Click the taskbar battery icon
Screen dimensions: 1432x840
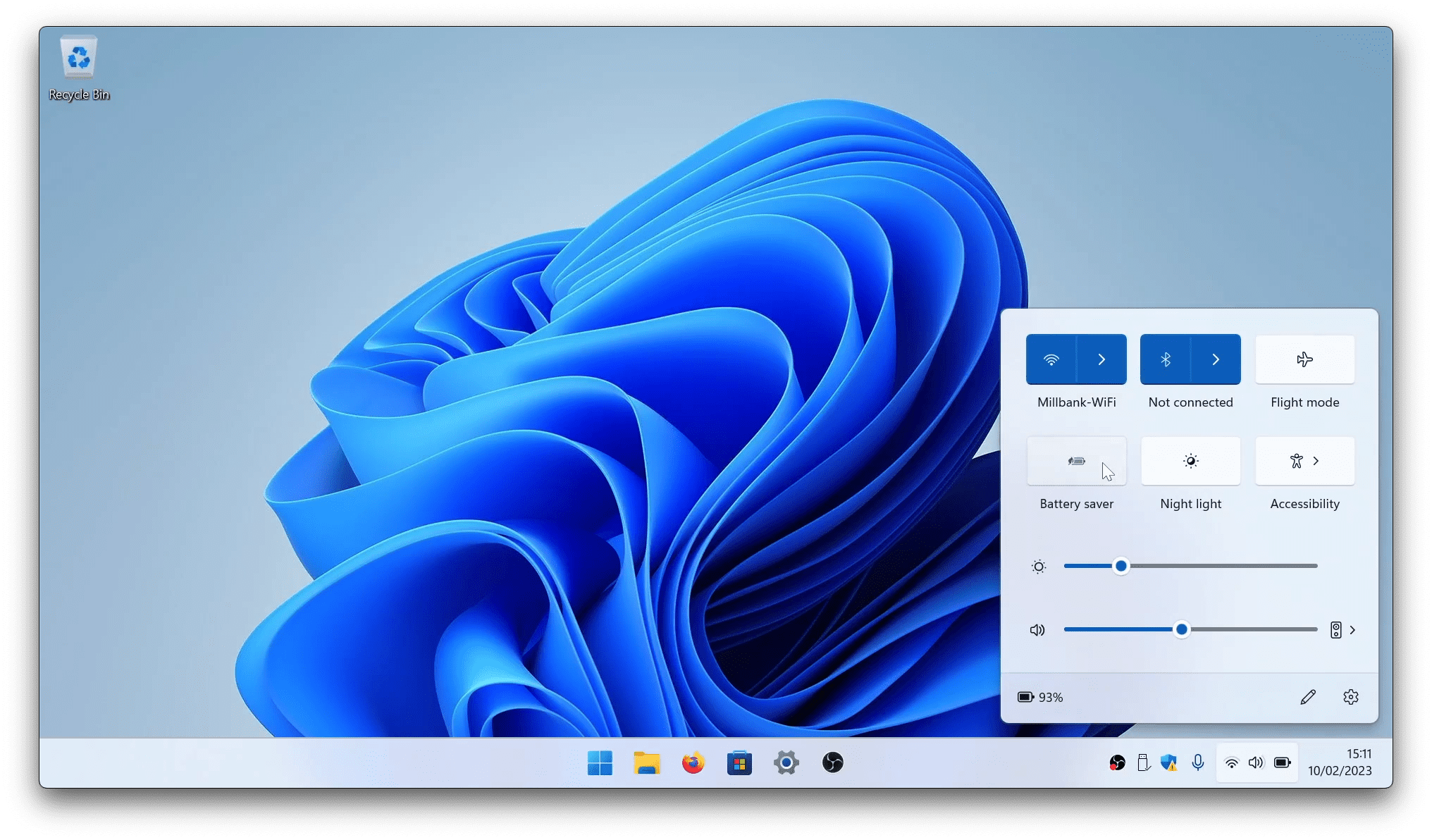click(x=1283, y=762)
